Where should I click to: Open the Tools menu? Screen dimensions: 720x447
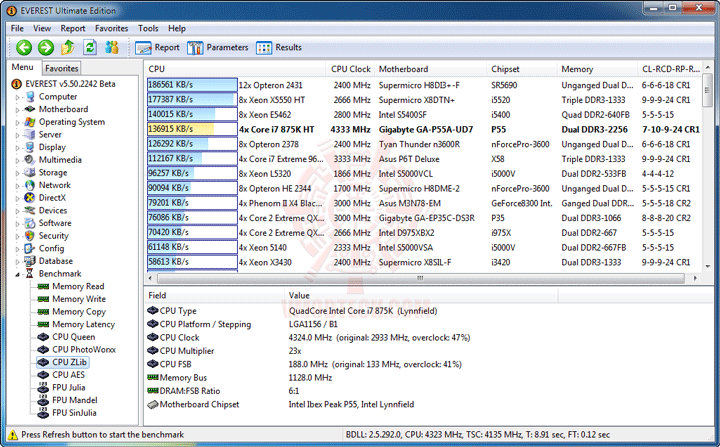pyautogui.click(x=148, y=28)
